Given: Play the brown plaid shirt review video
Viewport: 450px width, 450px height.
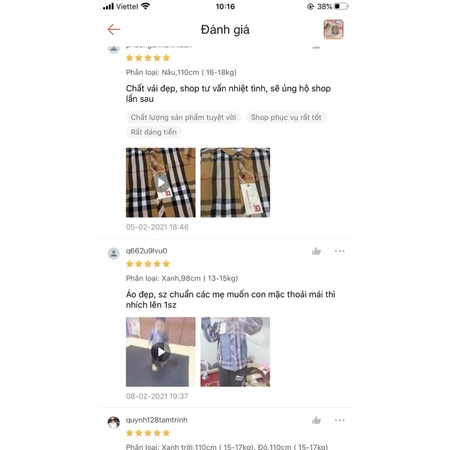Looking at the screenshot, I should pyautogui.click(x=161, y=183).
